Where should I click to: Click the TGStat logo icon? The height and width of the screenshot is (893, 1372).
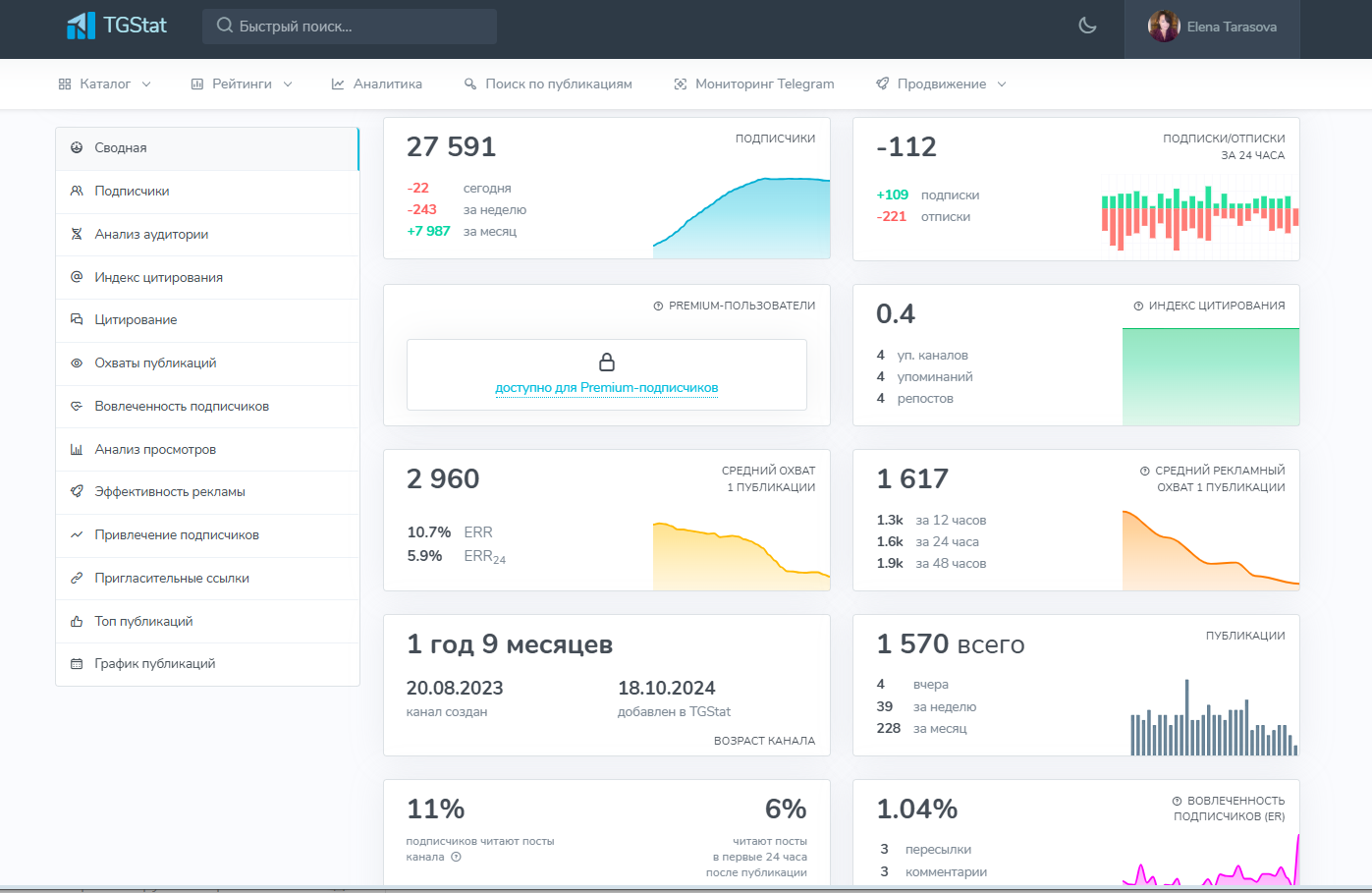point(81,26)
